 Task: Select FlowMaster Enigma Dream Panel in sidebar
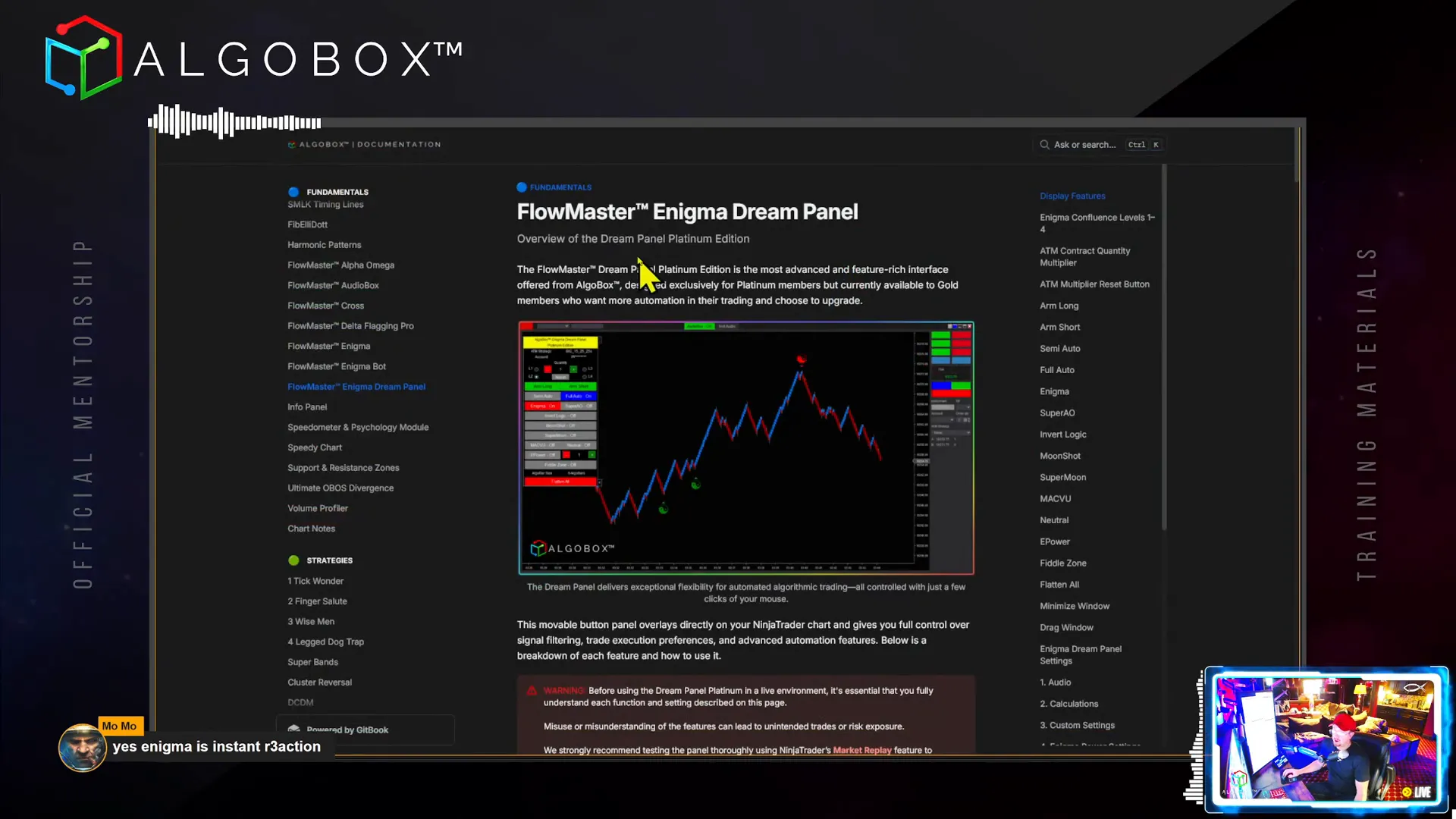click(x=356, y=387)
